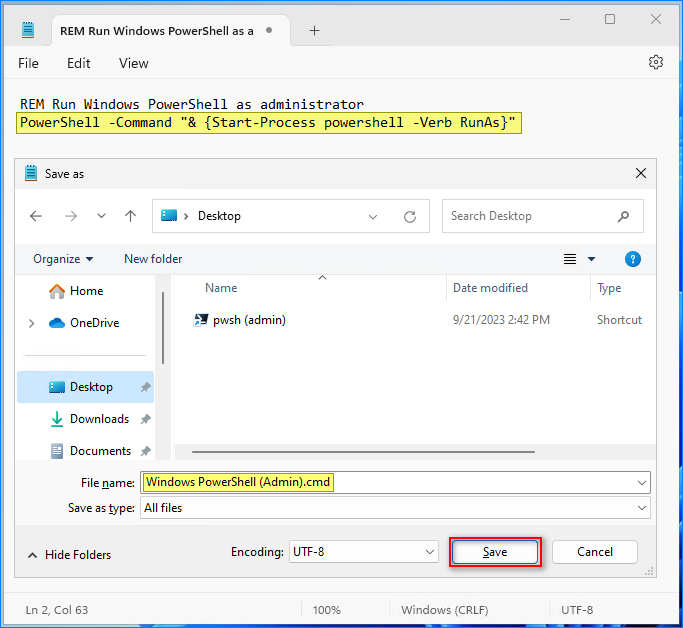Viewport: 683px width, 628px height.
Task: Sort files by Date modified column
Action: (x=490, y=288)
